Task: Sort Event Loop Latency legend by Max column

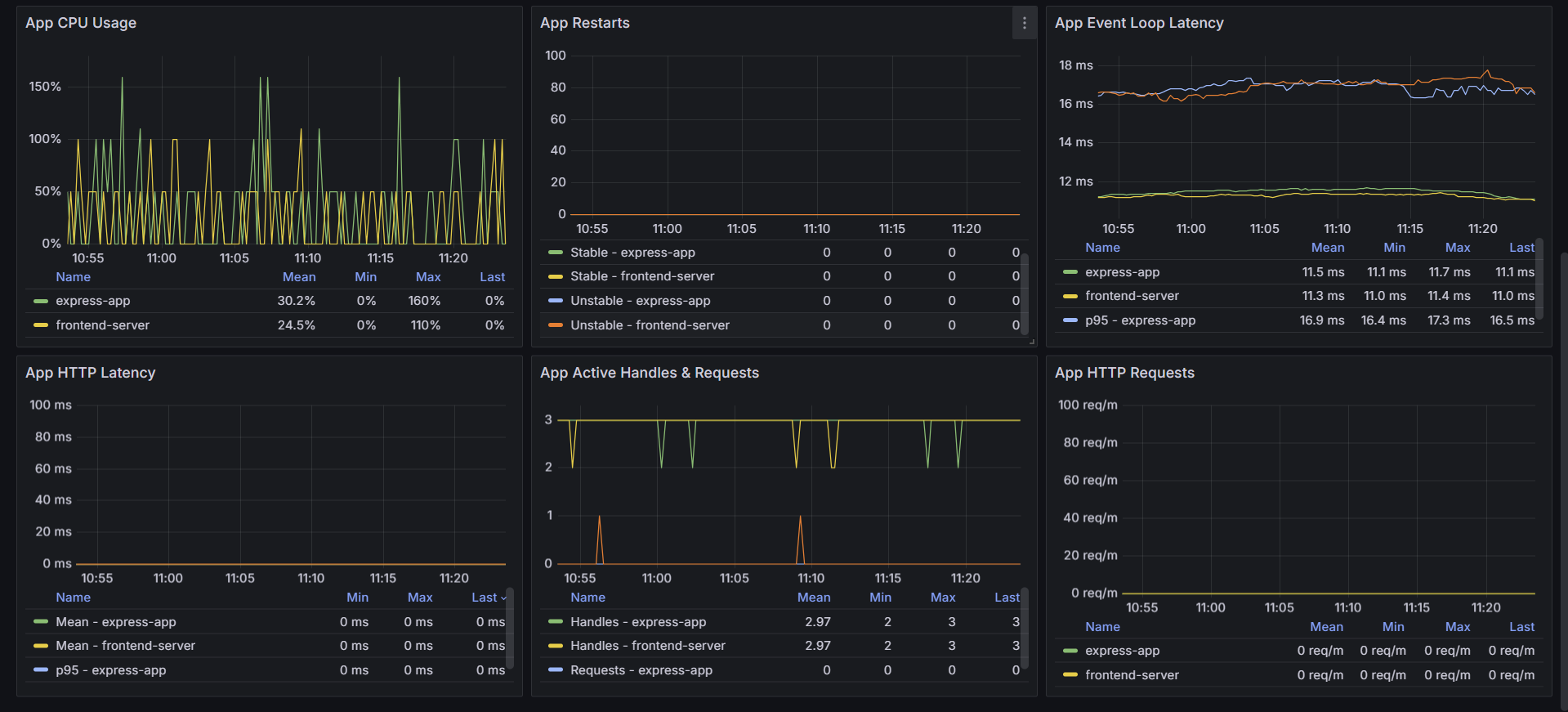Action: tap(1458, 248)
